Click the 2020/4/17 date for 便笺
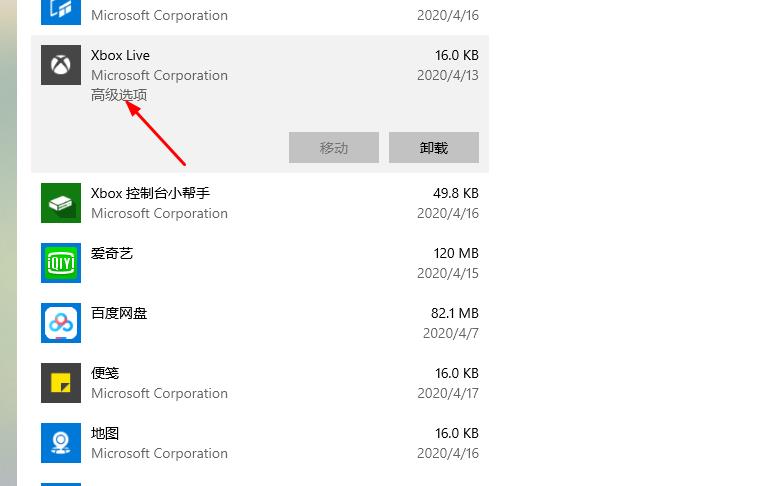 [448, 393]
